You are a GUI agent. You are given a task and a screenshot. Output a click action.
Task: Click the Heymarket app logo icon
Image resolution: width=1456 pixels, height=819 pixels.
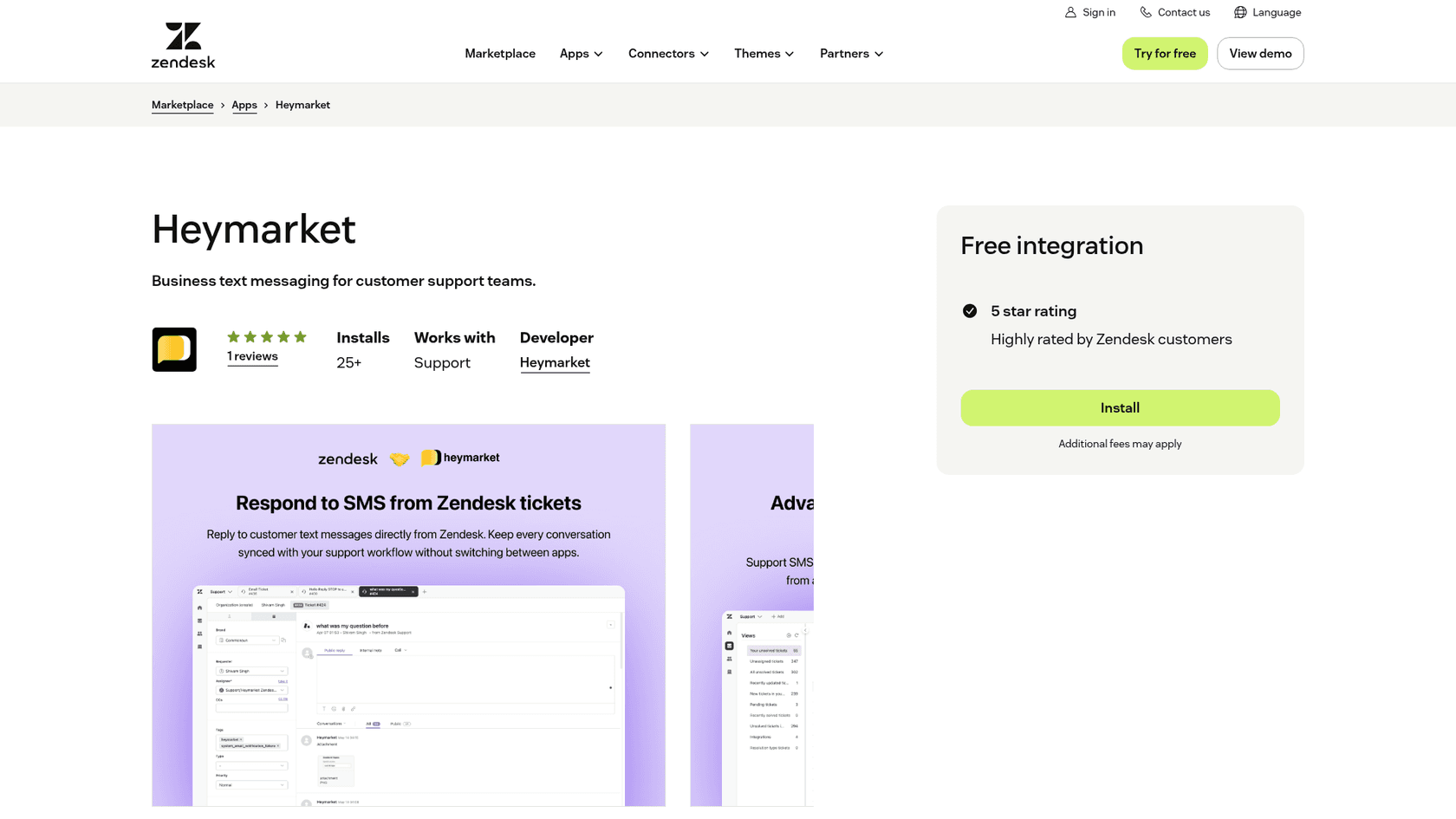pos(174,349)
